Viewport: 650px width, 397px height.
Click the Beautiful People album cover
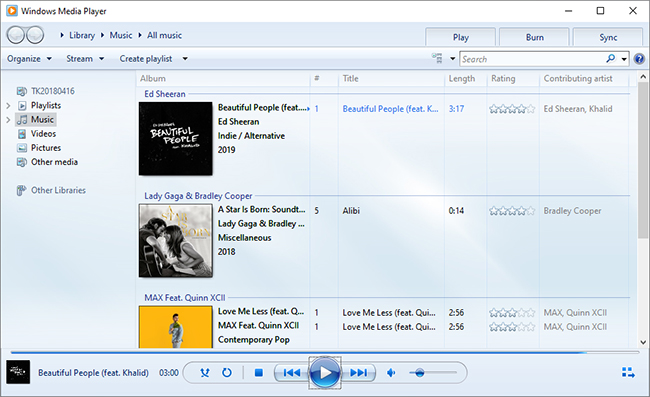click(x=175, y=138)
